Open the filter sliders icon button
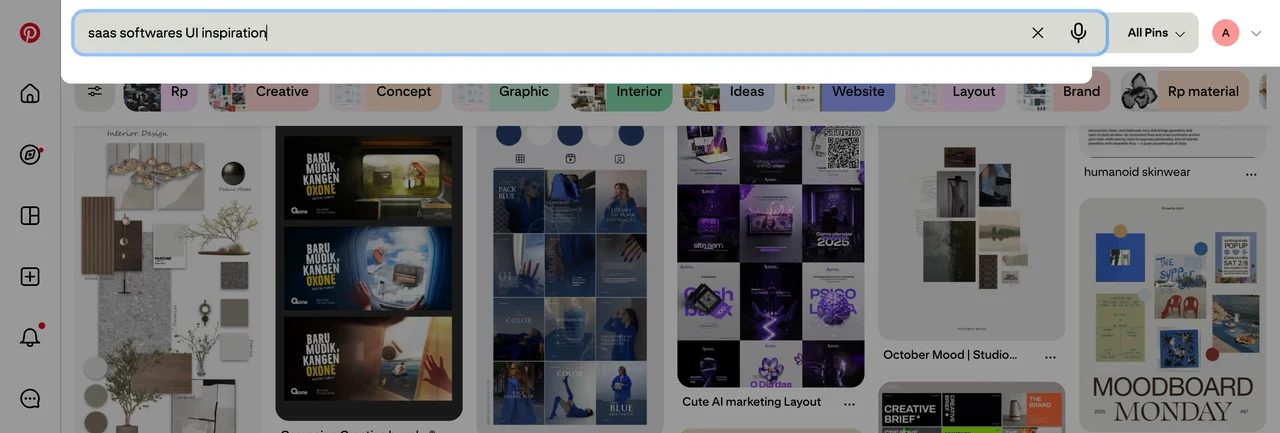1280x433 pixels. coord(95,91)
